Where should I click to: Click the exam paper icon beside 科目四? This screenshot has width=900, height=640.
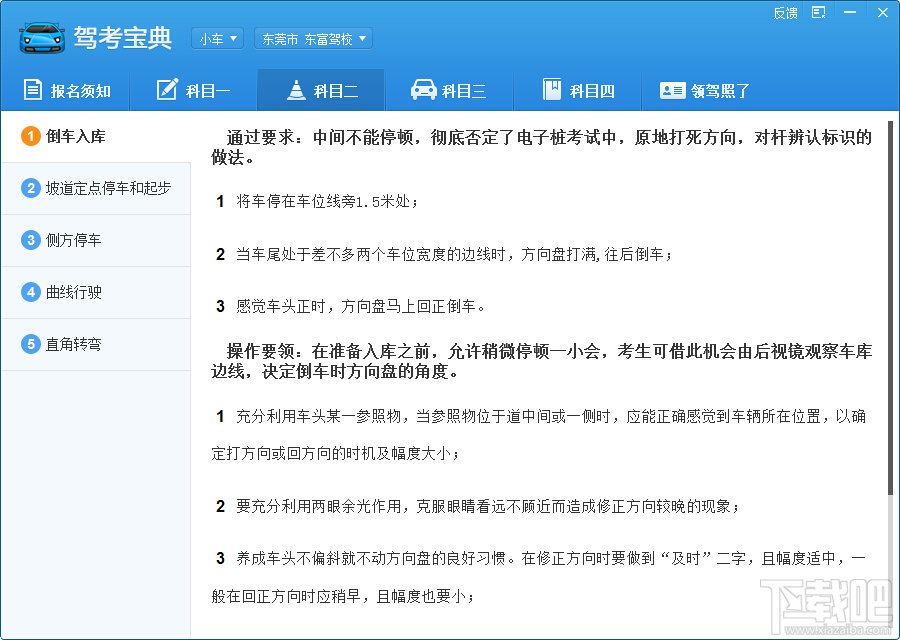tap(551, 90)
